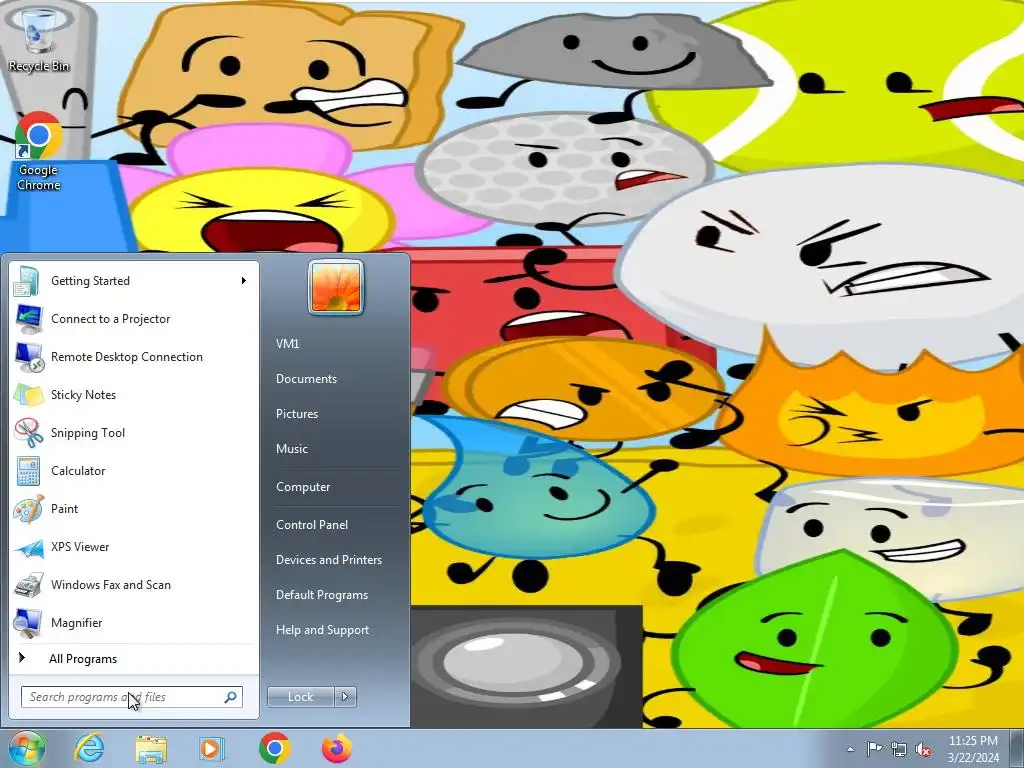The height and width of the screenshot is (768, 1024).
Task: Open Documents from Start menu
Action: pyautogui.click(x=306, y=379)
